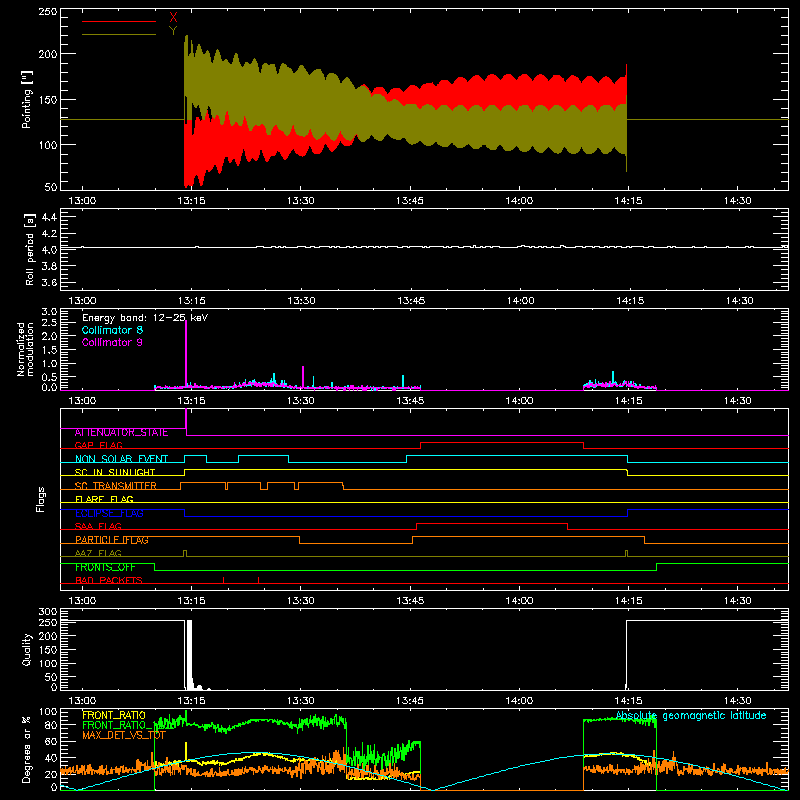
Task: Click the orange MAX_DET_VS_TOT legend entry
Action: coord(124,735)
